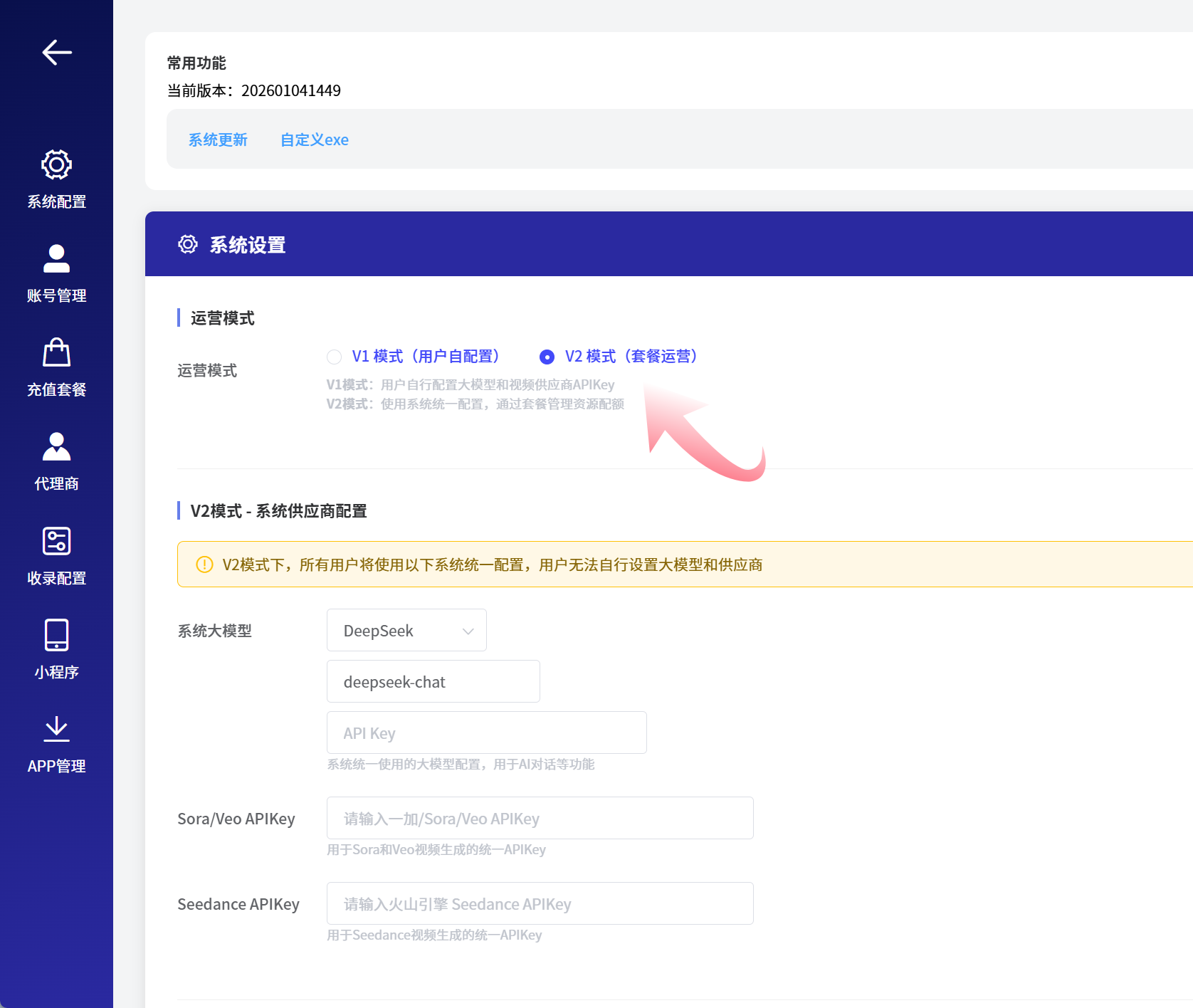The height and width of the screenshot is (1008, 1193).
Task: Open 收录配置 from the sidebar
Action: tap(56, 555)
